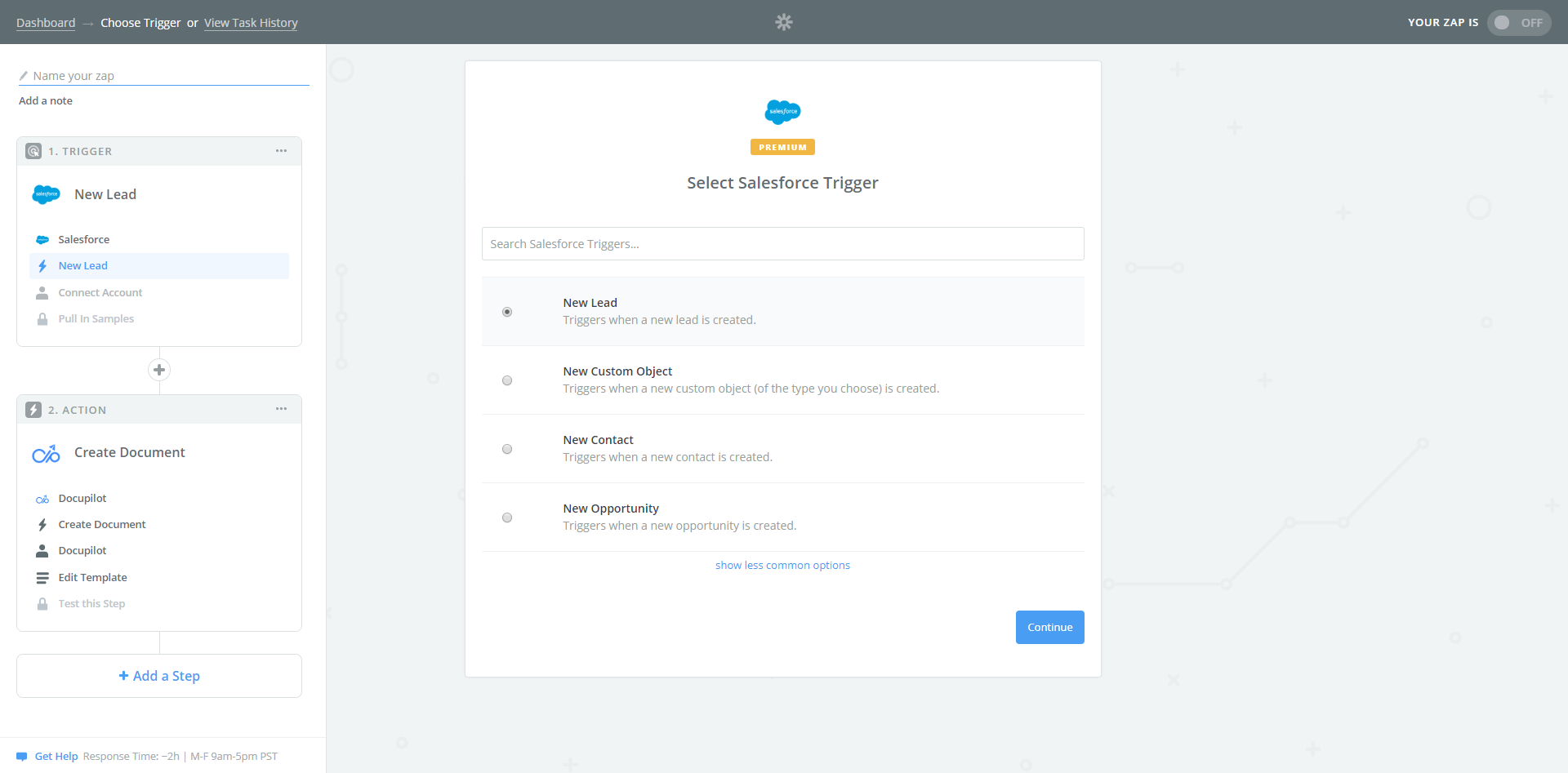1568x773 pixels.
Task: Open Pull In Samples step
Action: click(x=159, y=319)
